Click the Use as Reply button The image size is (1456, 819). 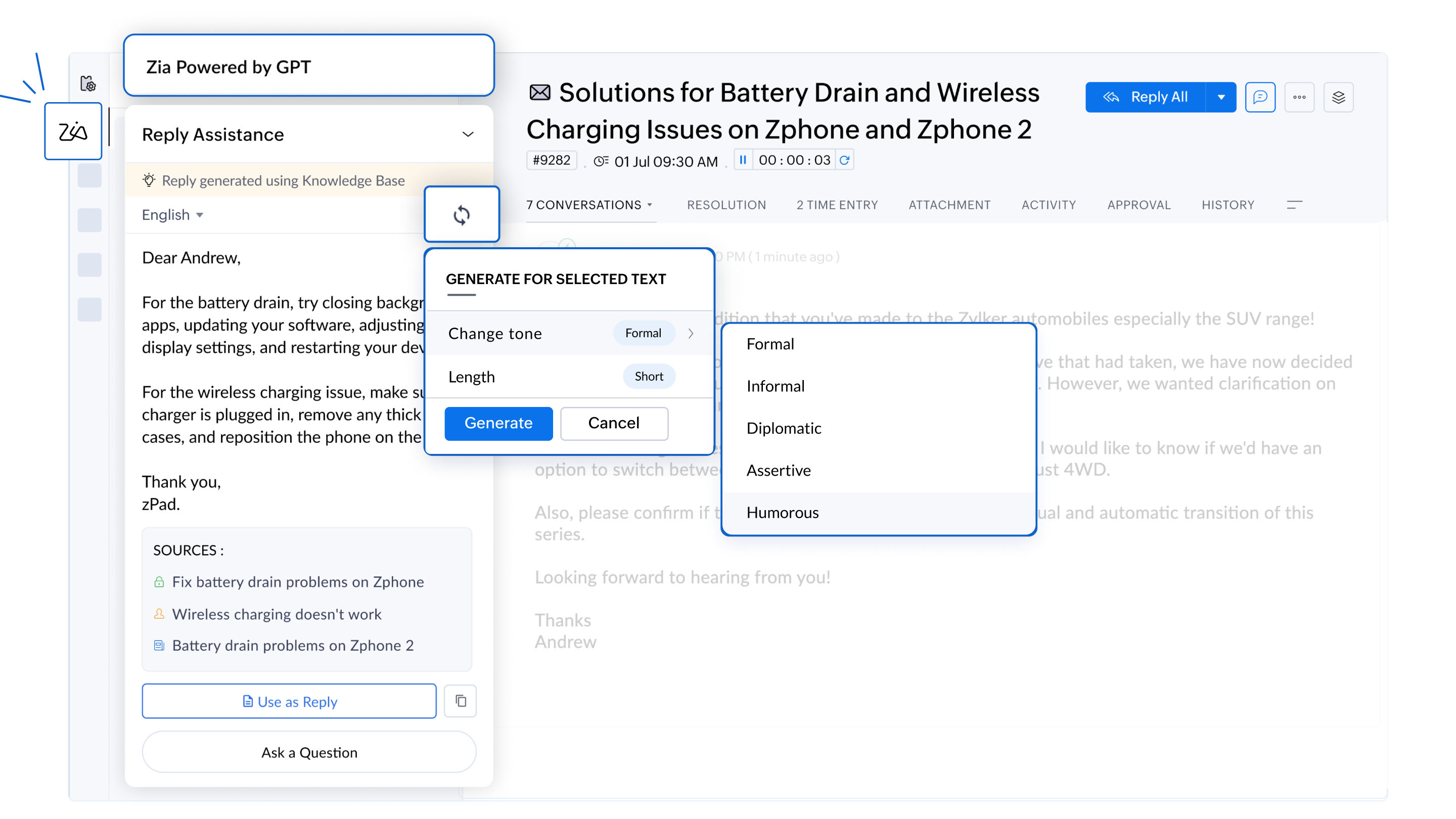[x=289, y=701]
